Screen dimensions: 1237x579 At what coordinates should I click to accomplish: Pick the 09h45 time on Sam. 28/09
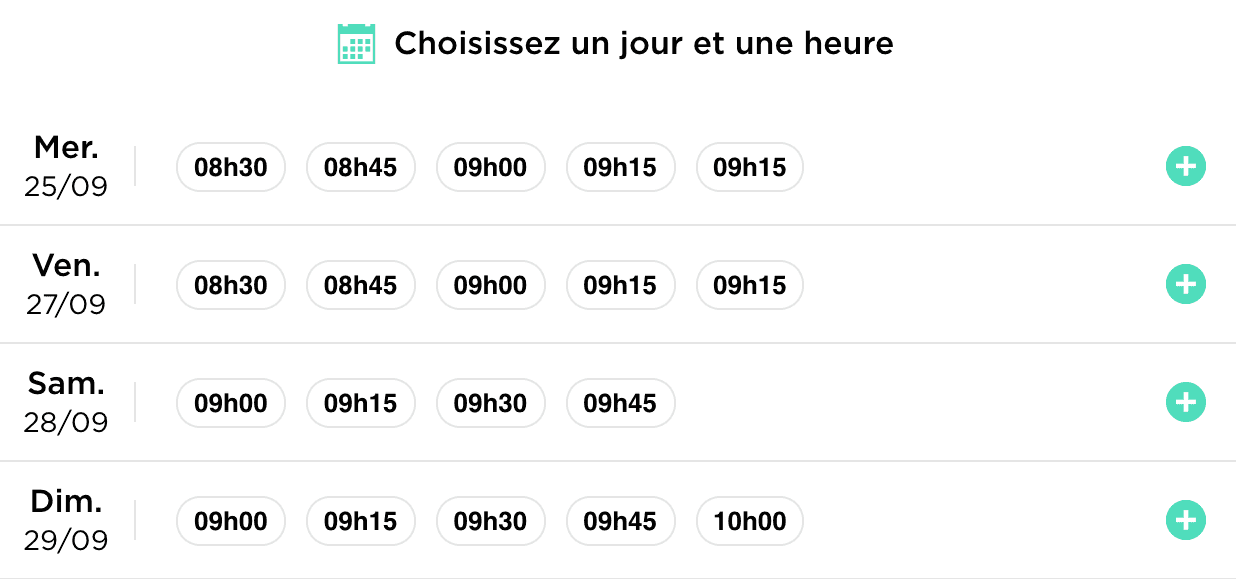621,403
